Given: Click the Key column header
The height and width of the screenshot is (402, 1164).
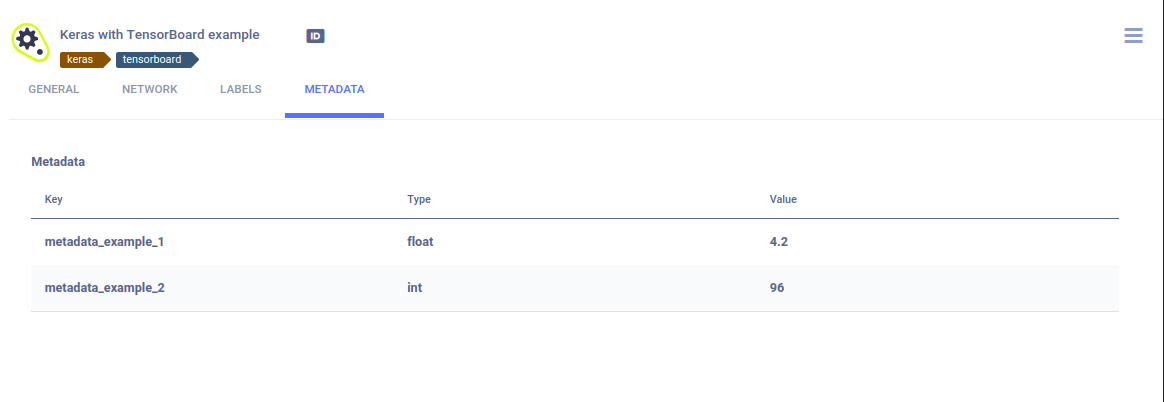Looking at the screenshot, I should pyautogui.click(x=54, y=200).
